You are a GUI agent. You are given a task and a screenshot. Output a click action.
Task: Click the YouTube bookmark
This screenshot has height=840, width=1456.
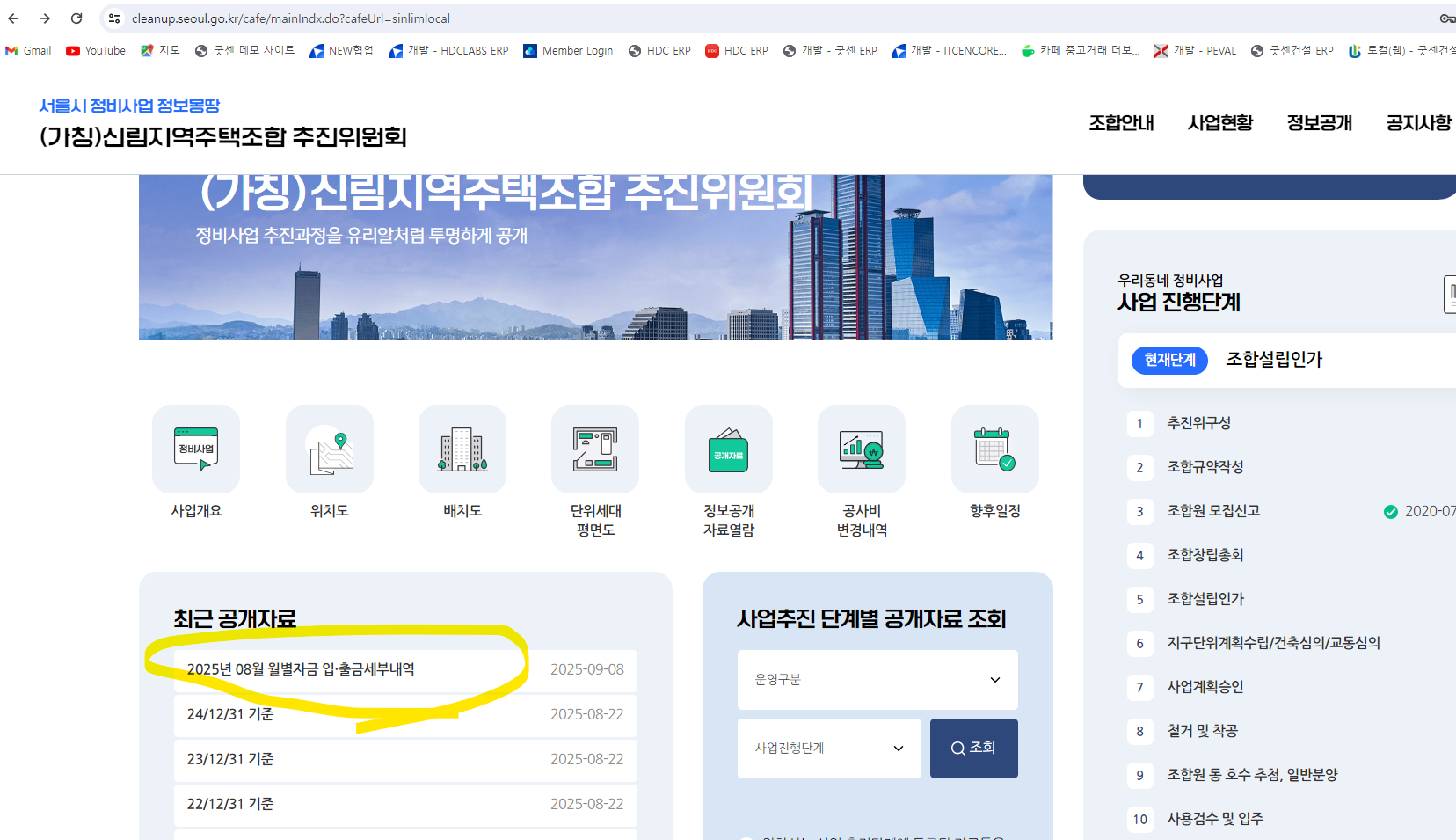[x=96, y=51]
